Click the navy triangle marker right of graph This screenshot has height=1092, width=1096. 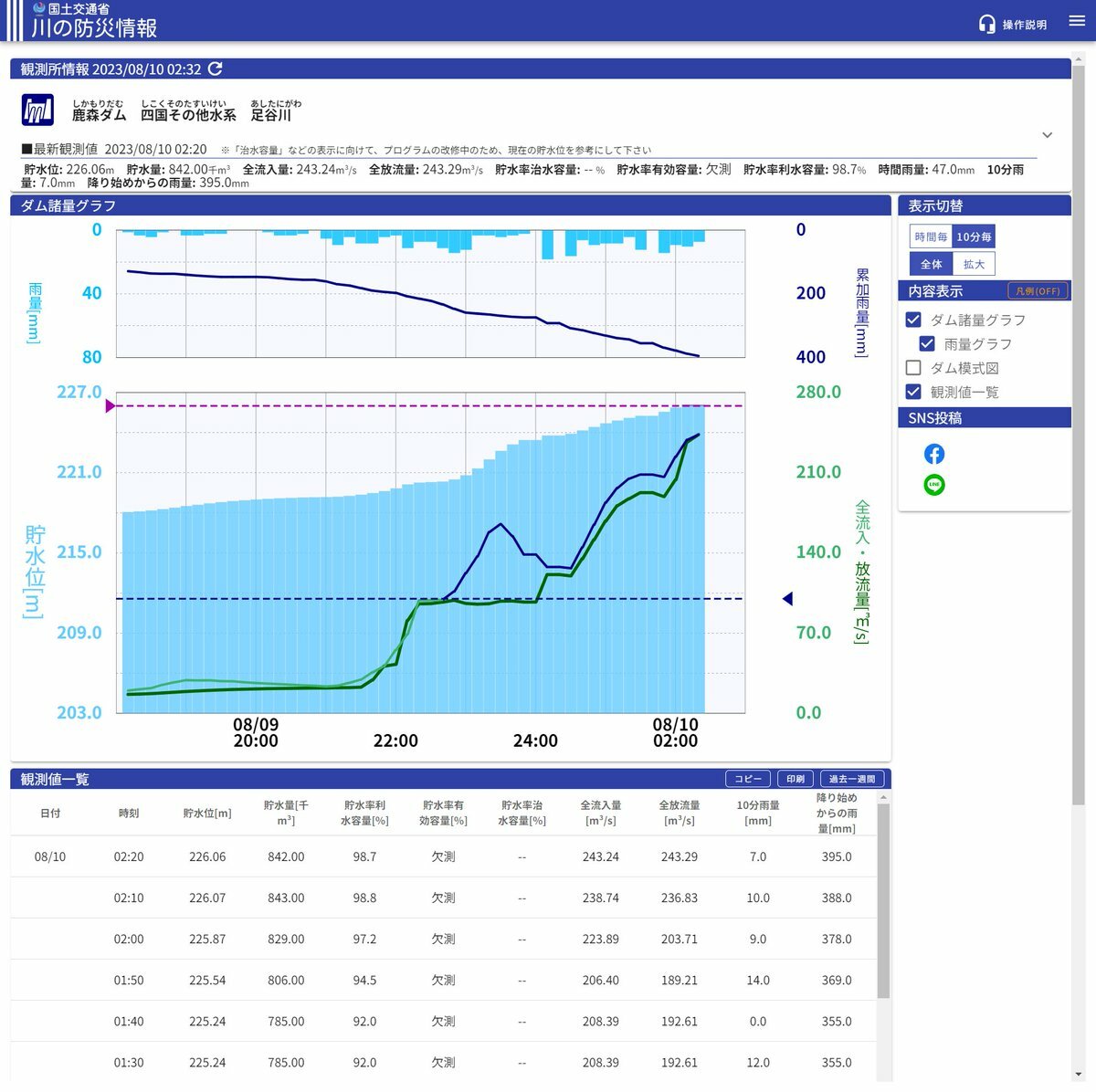coord(787,599)
